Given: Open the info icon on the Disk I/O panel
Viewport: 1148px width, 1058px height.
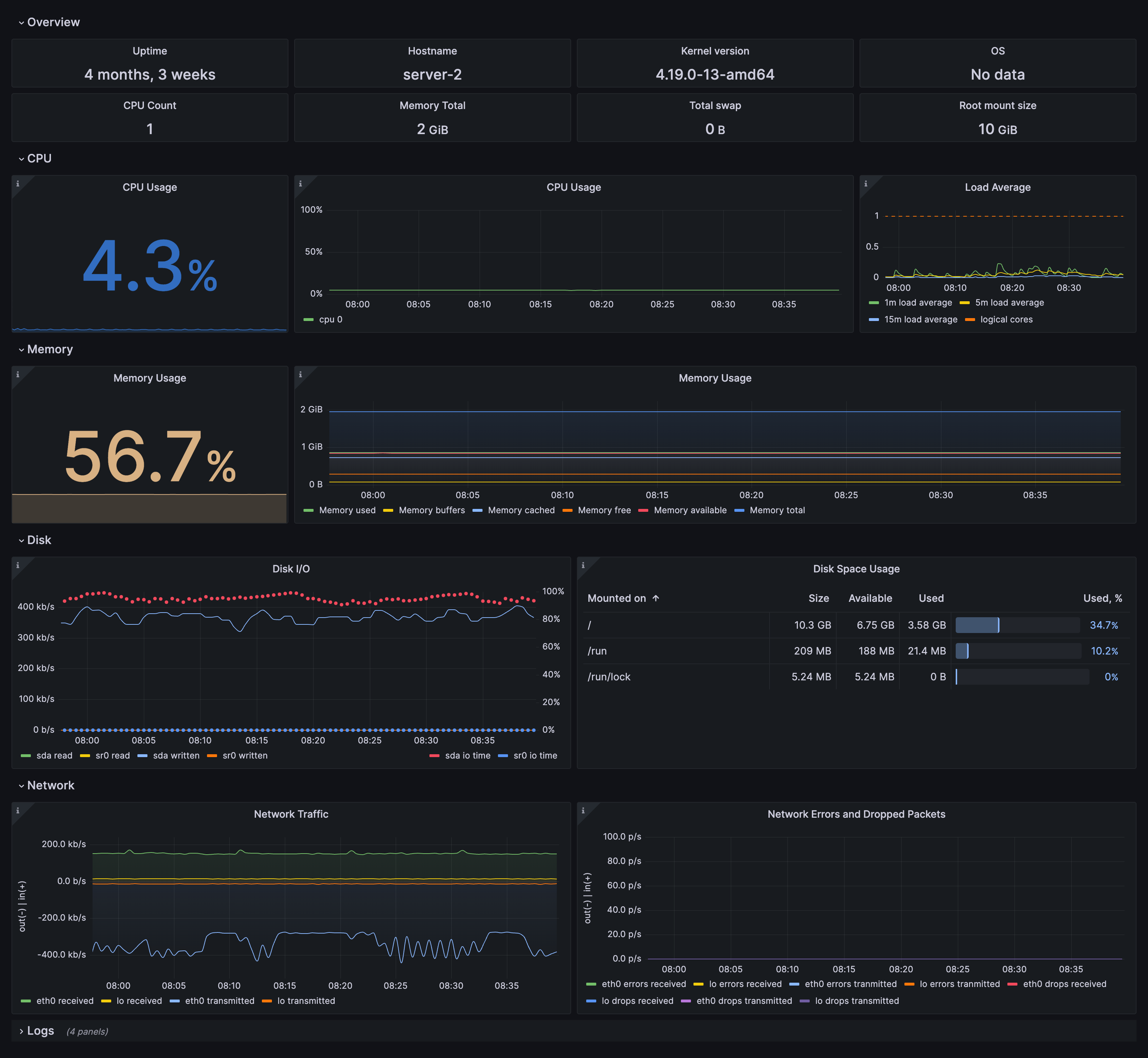Looking at the screenshot, I should click(x=18, y=565).
